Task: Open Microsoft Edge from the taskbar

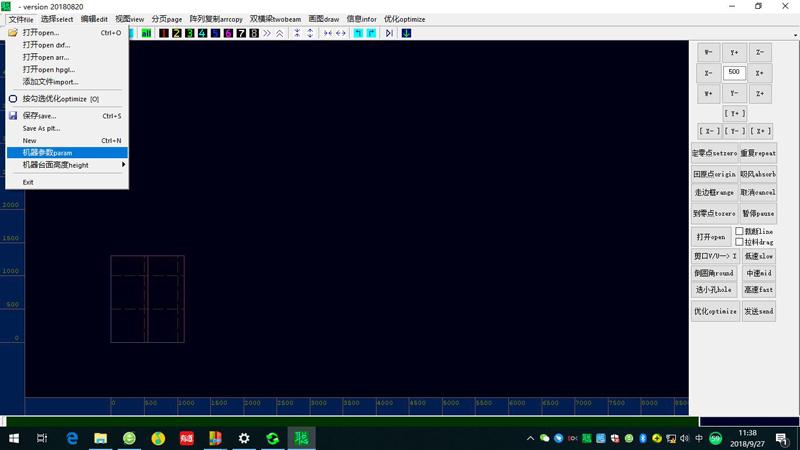Action: (x=72, y=438)
